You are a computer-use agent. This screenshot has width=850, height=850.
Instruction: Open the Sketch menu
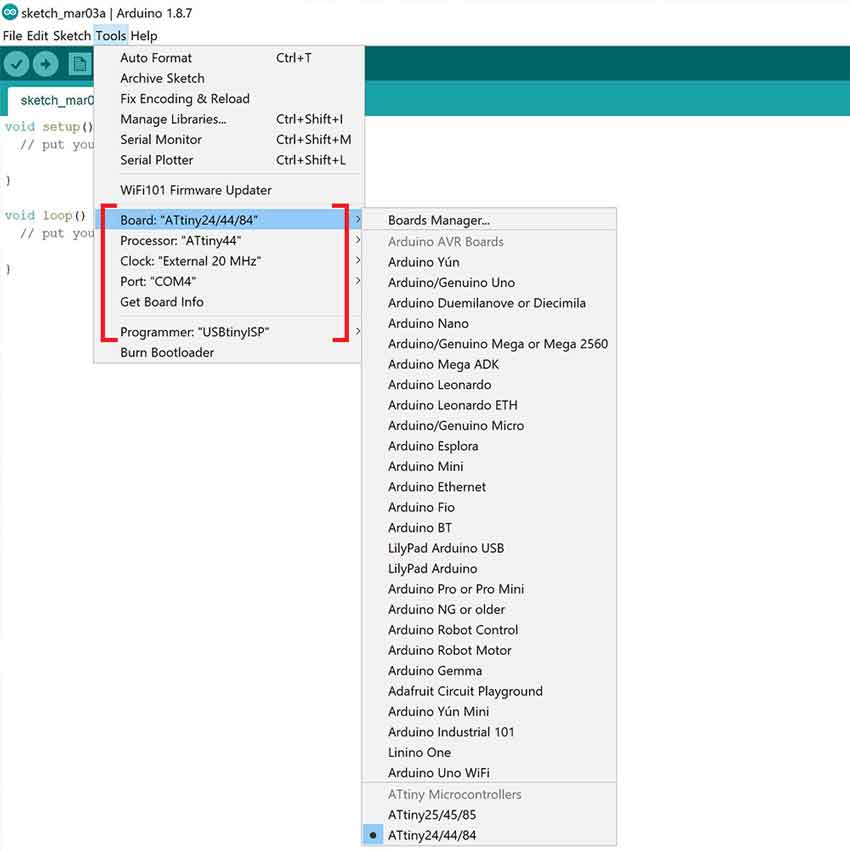click(x=72, y=36)
